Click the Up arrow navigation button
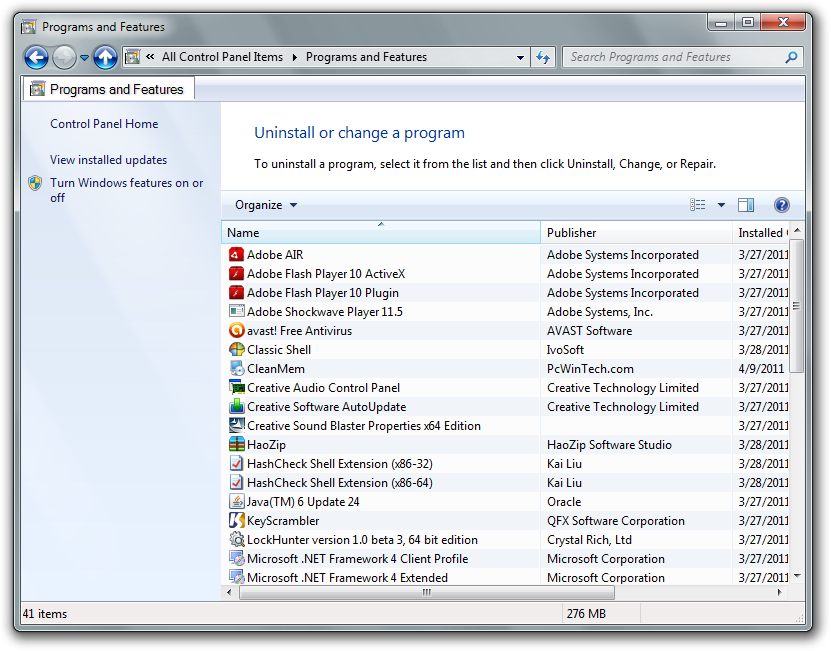Screen dimensions: 831x651 pos(105,57)
